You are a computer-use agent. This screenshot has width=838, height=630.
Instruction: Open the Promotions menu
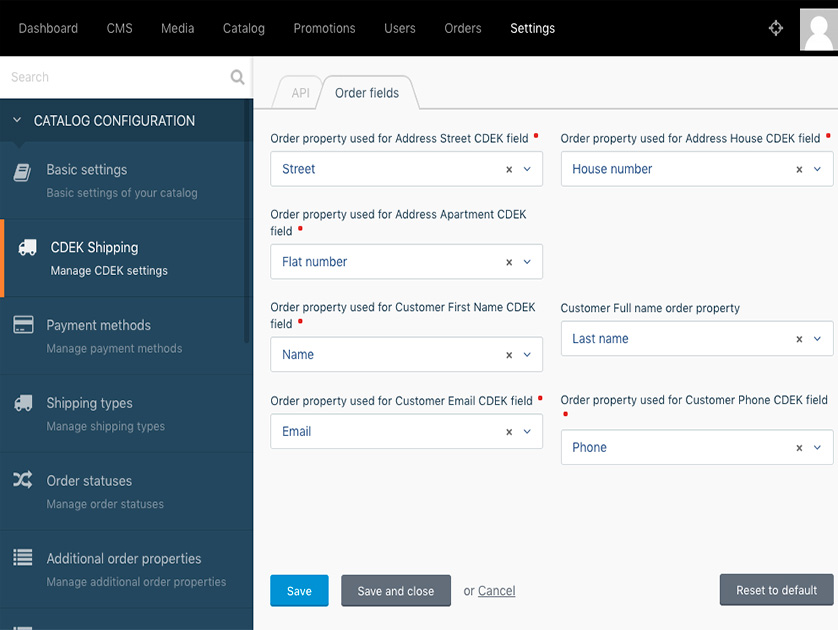(324, 28)
